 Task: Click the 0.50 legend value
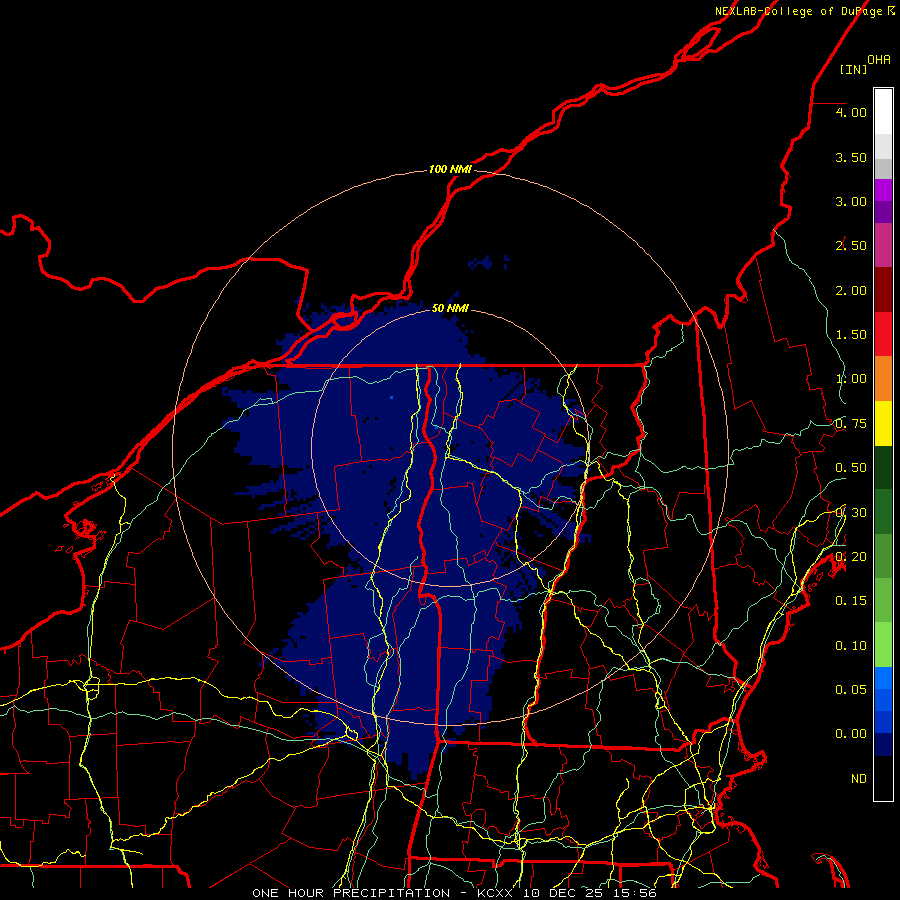851,468
